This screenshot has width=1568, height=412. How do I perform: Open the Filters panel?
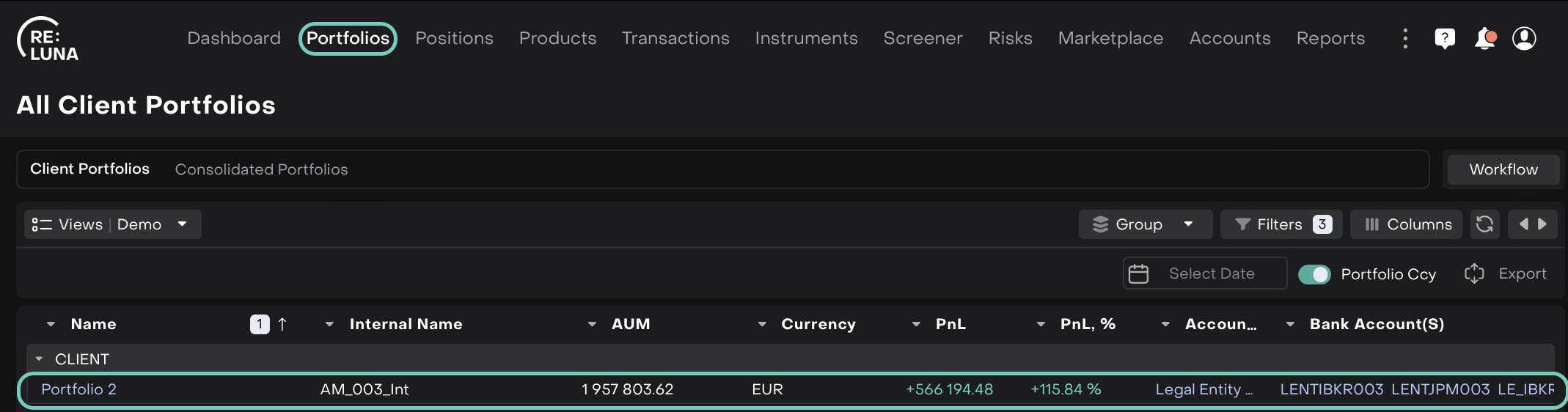point(1281,224)
